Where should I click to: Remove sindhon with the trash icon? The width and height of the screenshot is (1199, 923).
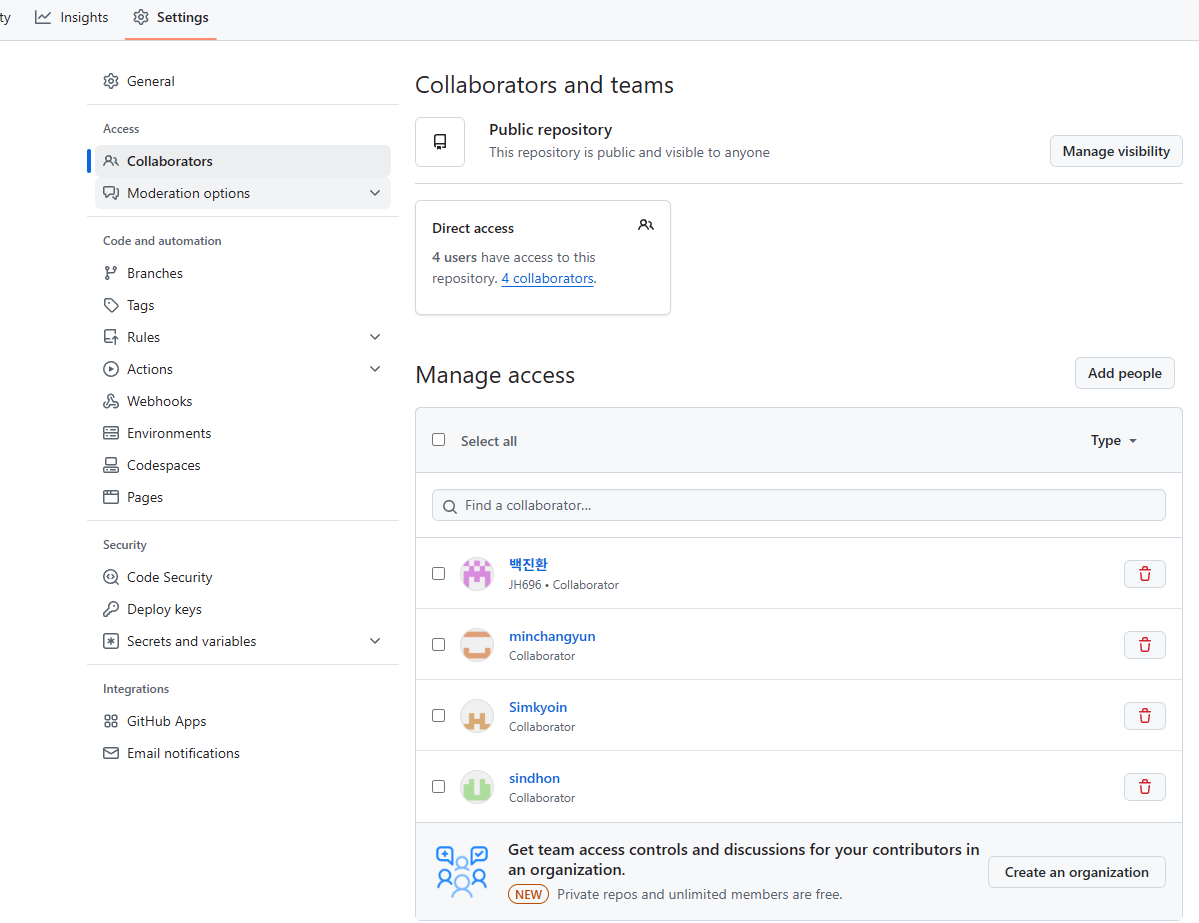1145,787
